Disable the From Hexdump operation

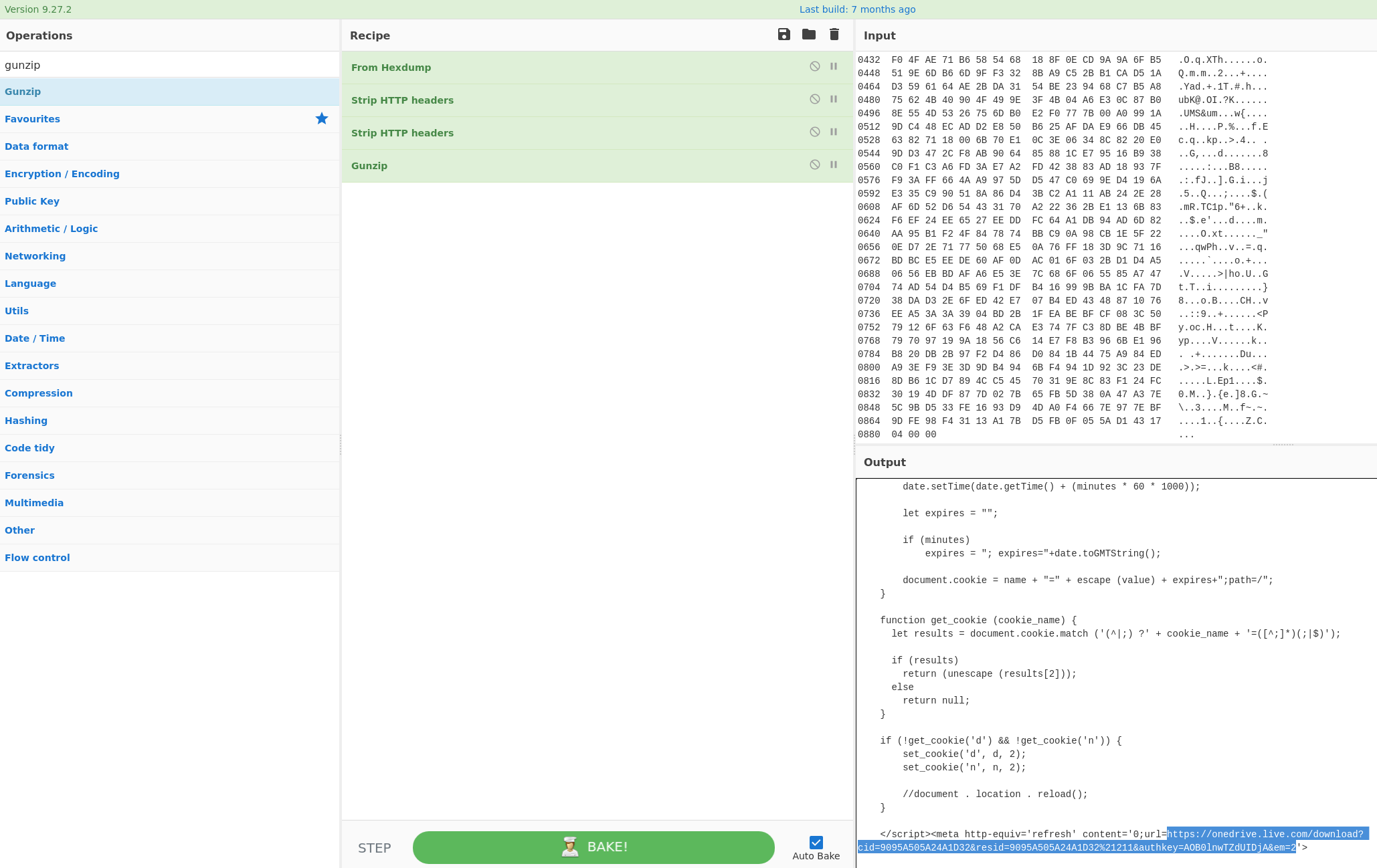(x=815, y=66)
